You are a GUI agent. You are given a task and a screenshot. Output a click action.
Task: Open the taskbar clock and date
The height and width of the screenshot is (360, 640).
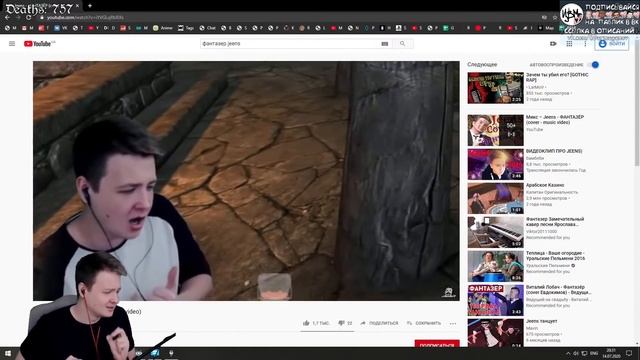(611, 353)
